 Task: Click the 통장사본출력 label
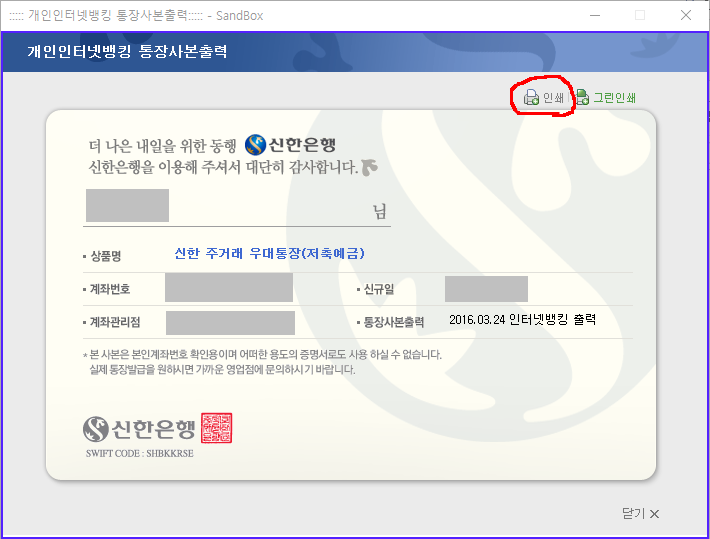coord(393,322)
